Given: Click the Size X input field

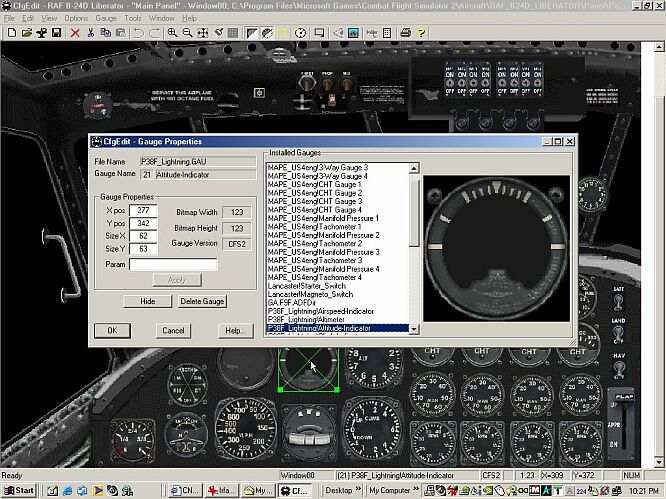Looking at the screenshot, I should point(143,236).
